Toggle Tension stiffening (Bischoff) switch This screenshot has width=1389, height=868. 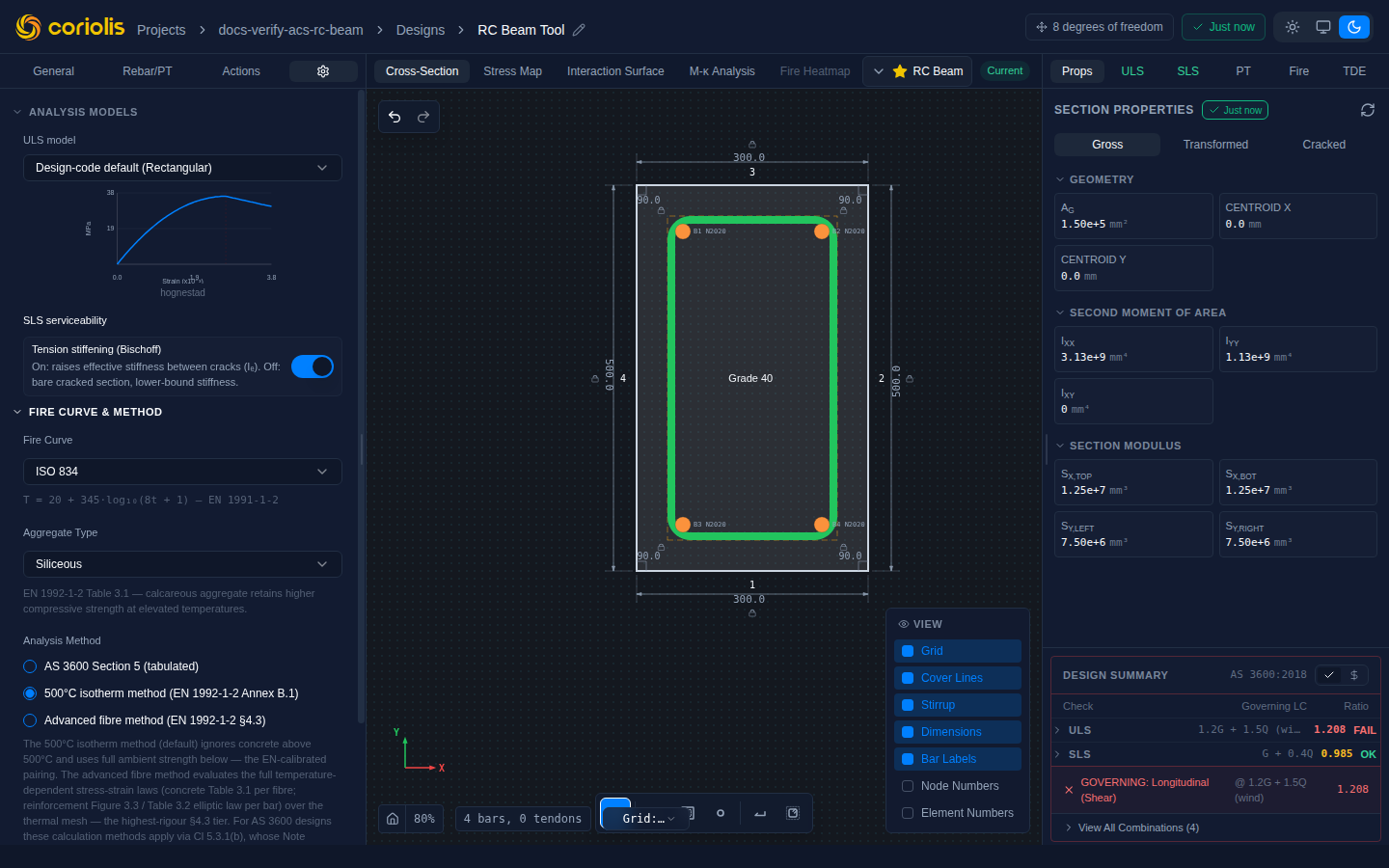coord(313,366)
